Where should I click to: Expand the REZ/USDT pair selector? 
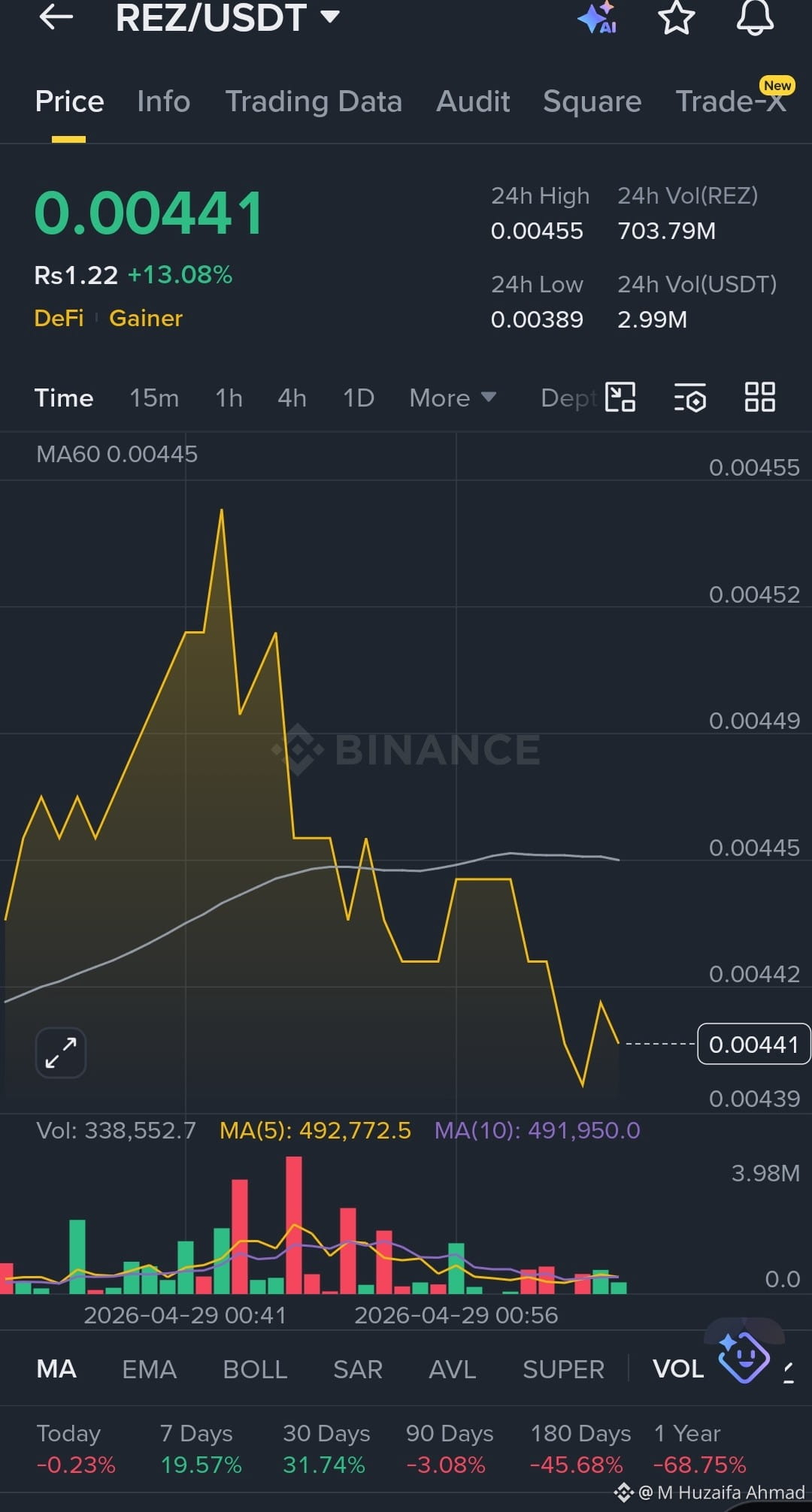pyautogui.click(x=228, y=17)
